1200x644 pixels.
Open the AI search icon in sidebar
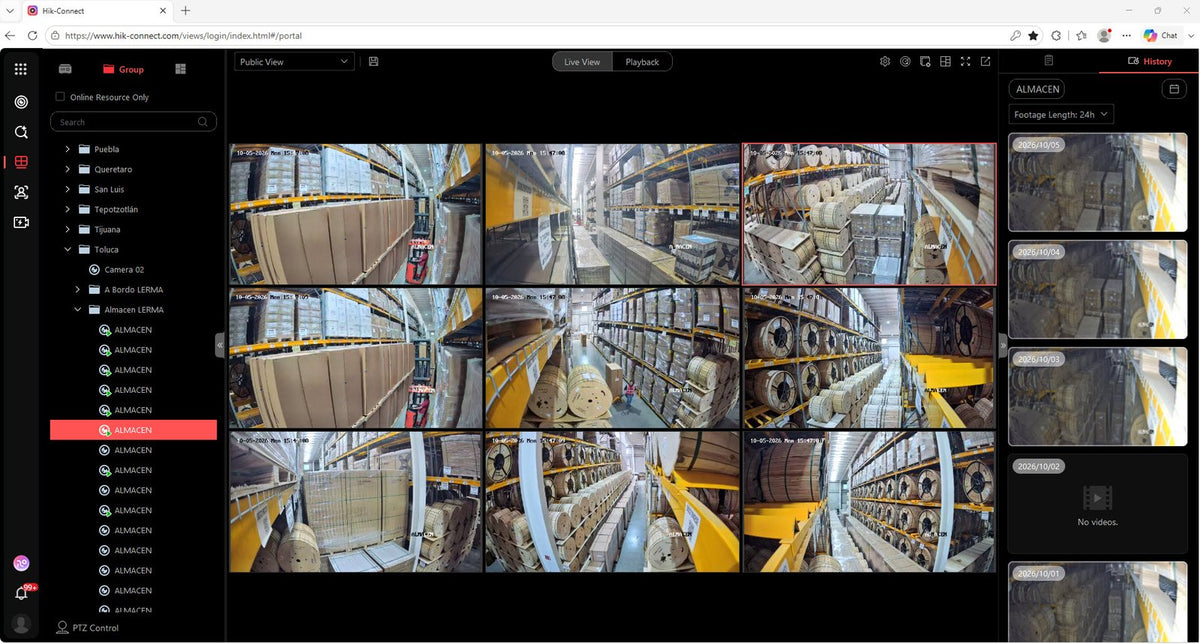[21, 132]
